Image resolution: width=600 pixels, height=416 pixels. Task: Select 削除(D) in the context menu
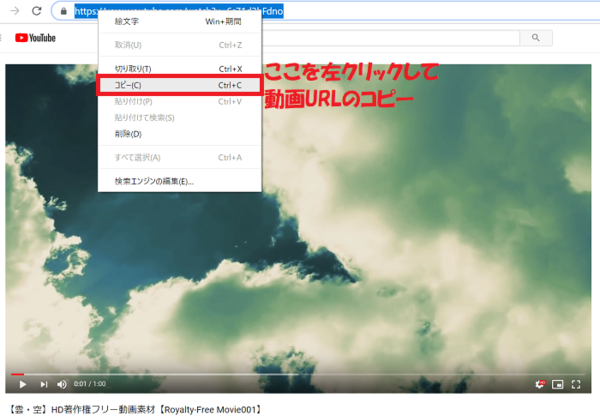pos(180,134)
